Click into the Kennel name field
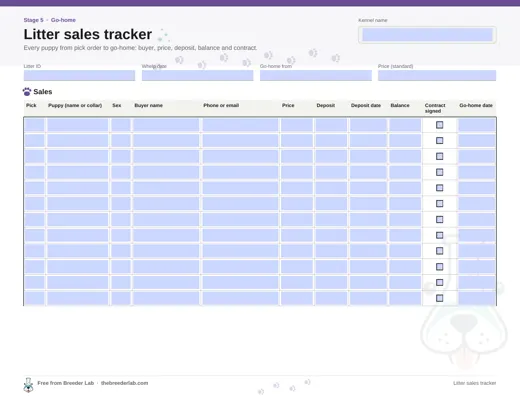 (x=427, y=35)
